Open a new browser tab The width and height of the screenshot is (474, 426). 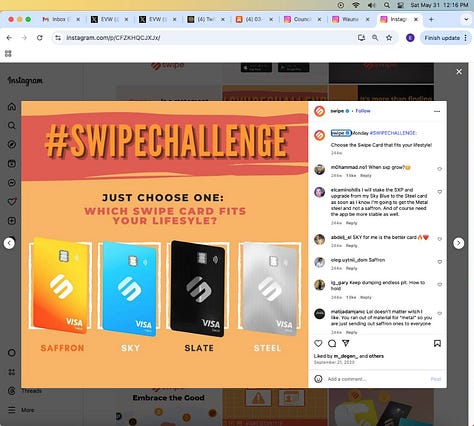[431, 19]
